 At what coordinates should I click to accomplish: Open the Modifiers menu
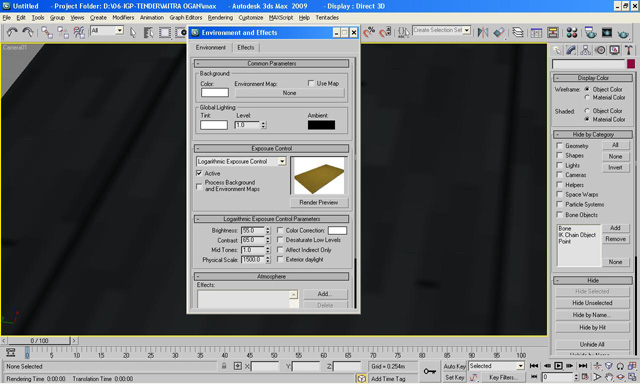tap(123, 18)
